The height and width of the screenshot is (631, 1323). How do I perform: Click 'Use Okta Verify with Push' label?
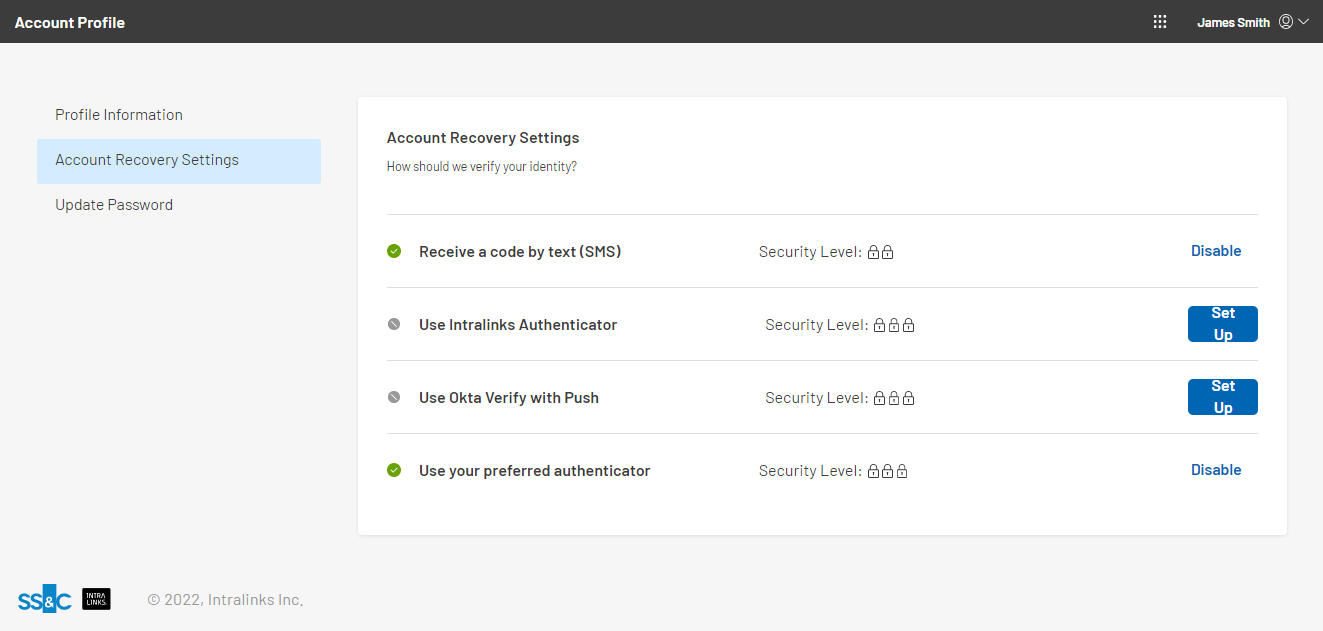click(x=509, y=398)
